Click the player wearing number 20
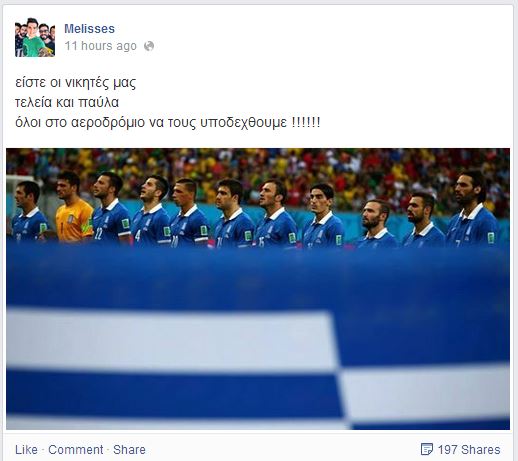Viewport: 518px width, 461px height. [x=189, y=213]
